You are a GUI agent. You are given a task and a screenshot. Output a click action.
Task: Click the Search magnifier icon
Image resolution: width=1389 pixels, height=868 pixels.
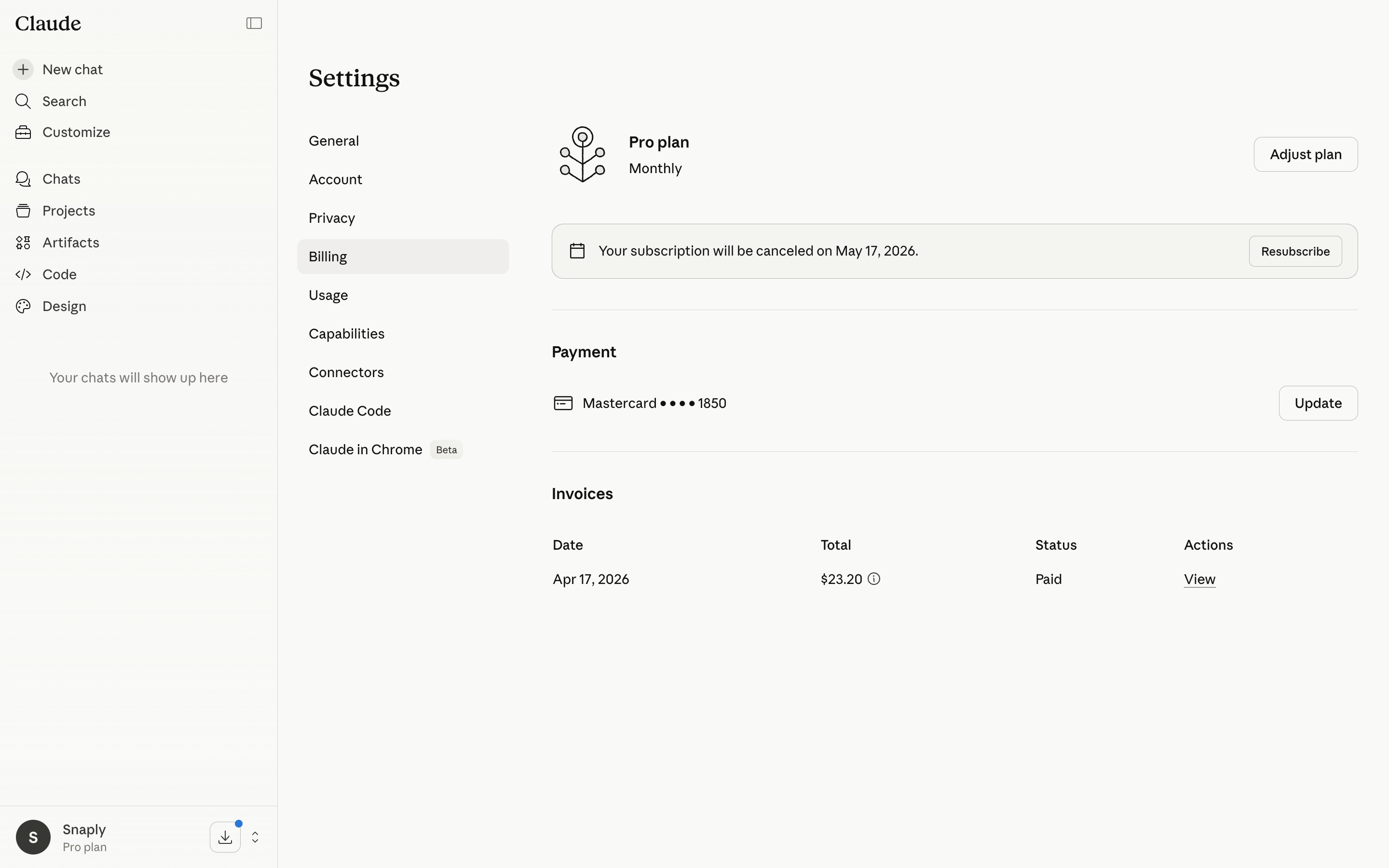pos(23,101)
